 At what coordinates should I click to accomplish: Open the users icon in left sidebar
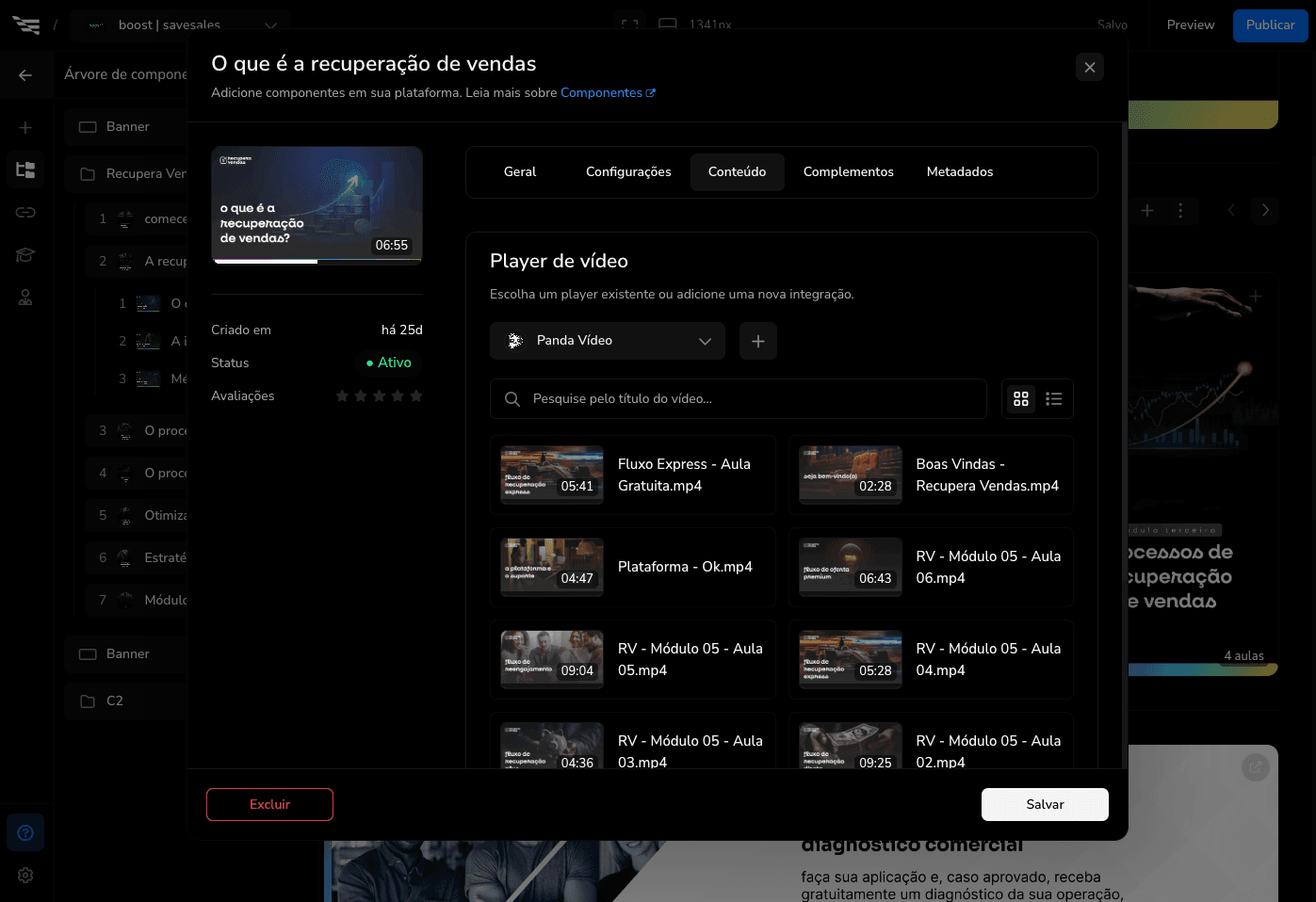pyautogui.click(x=25, y=298)
